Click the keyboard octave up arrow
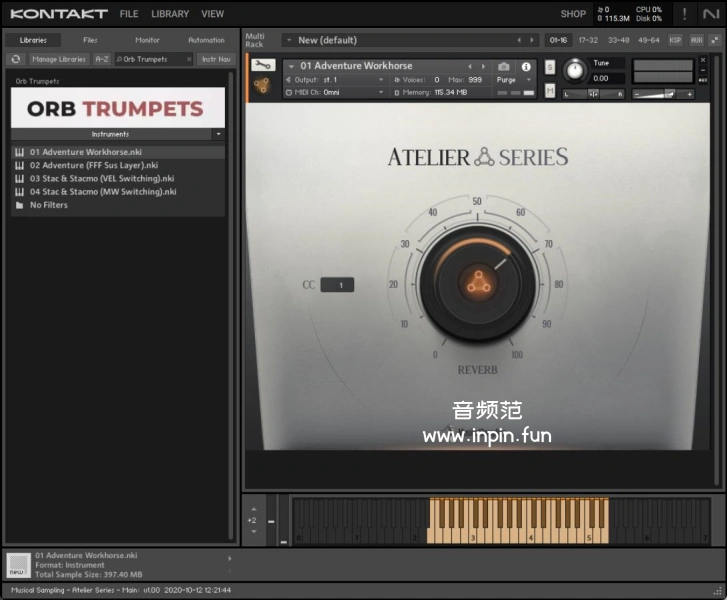Screen dimensions: 727x600 click(x=254, y=509)
